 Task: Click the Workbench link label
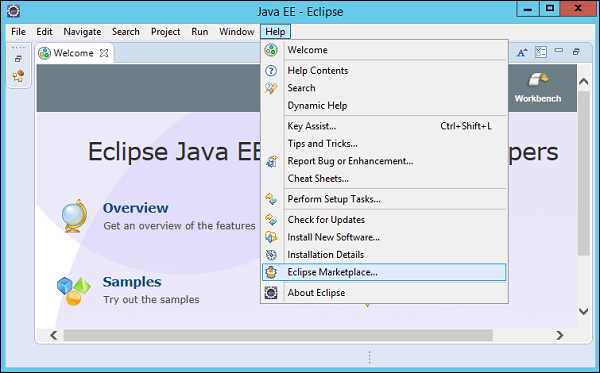538,99
